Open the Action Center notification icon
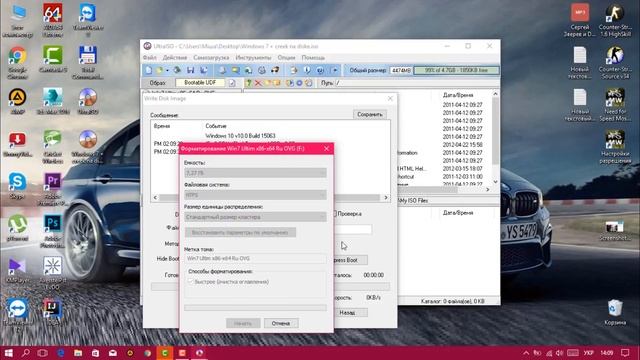Viewport: 640px width, 360px height. 625,353
